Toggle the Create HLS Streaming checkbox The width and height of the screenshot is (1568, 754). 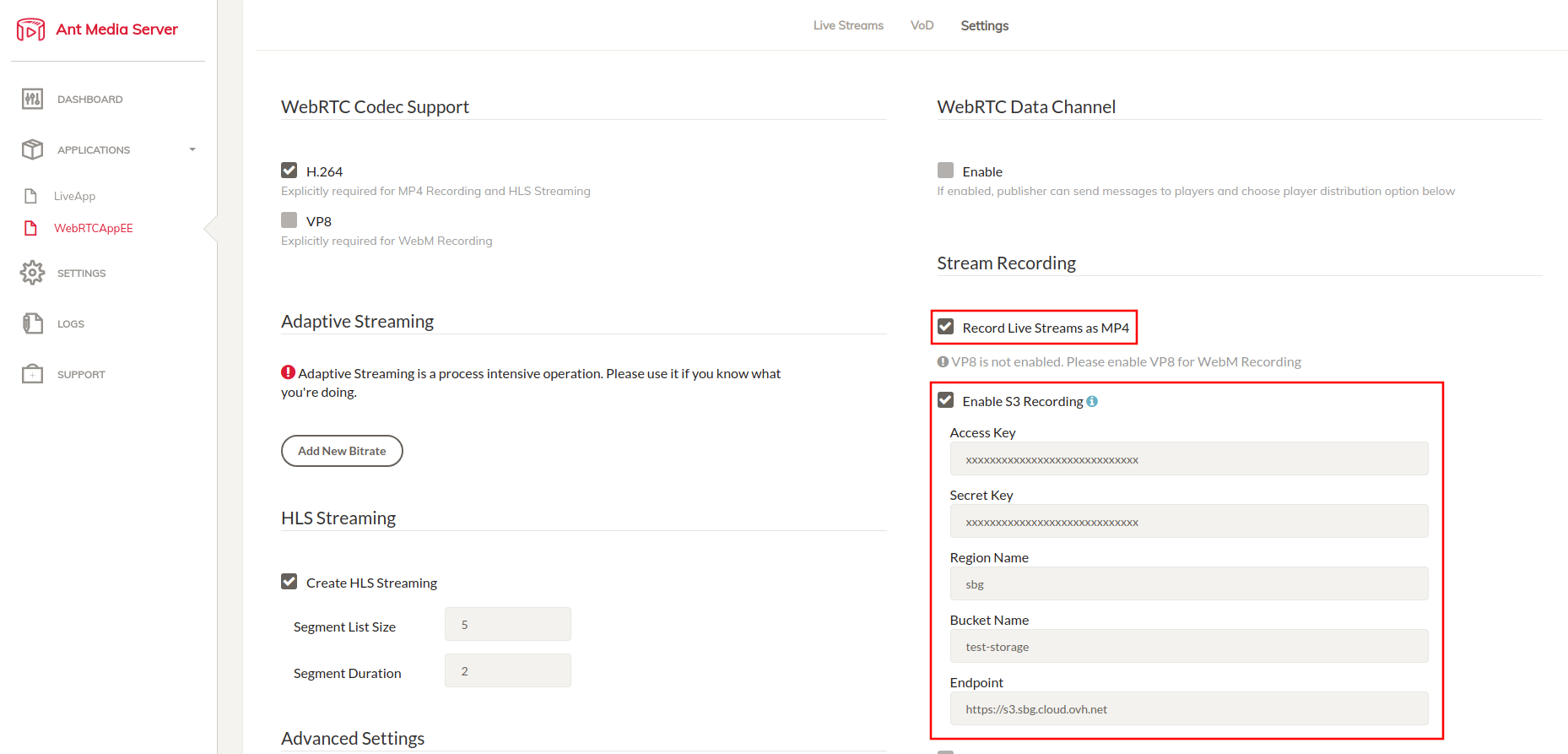click(x=289, y=582)
